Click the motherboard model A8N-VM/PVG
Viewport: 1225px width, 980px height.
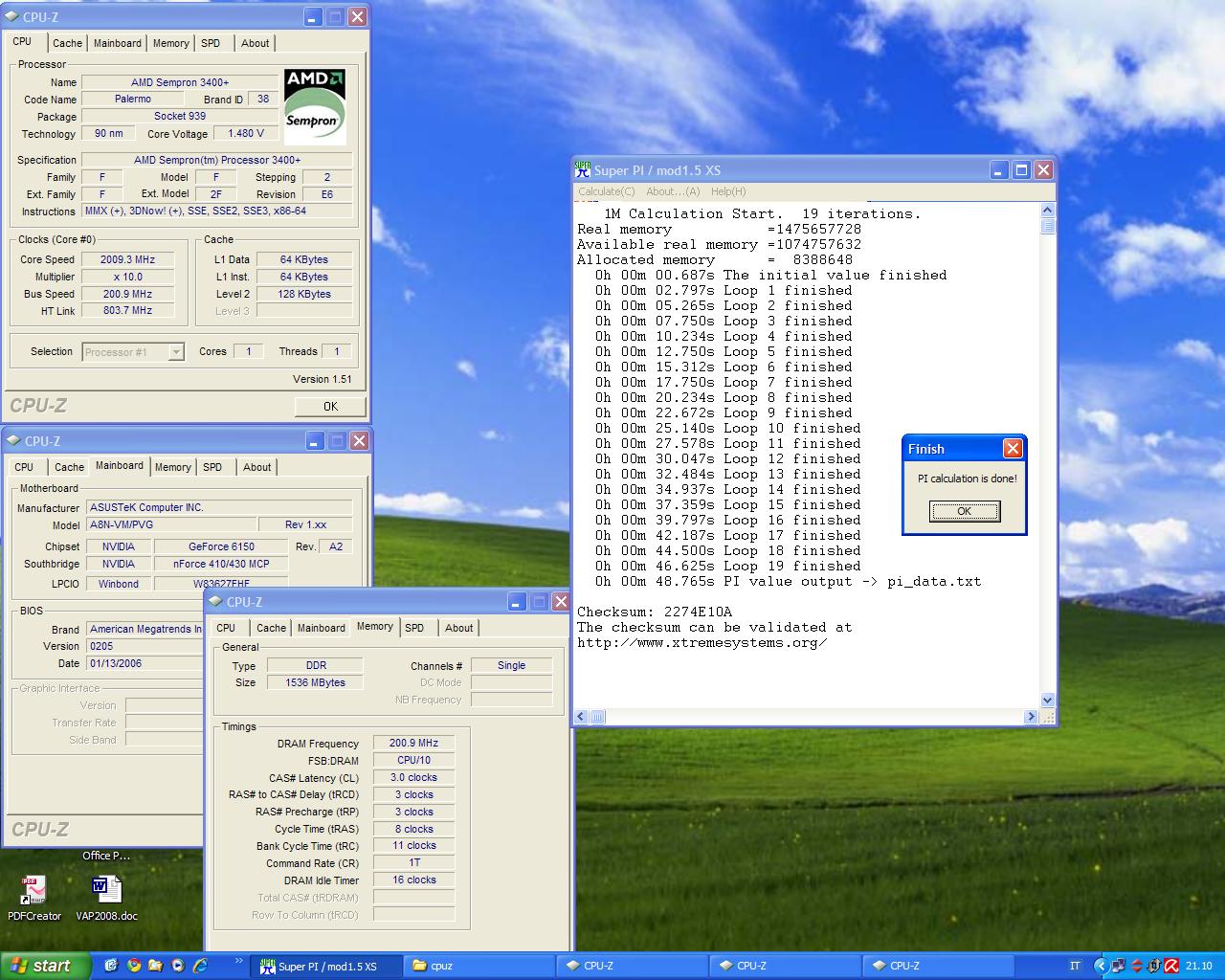[171, 524]
